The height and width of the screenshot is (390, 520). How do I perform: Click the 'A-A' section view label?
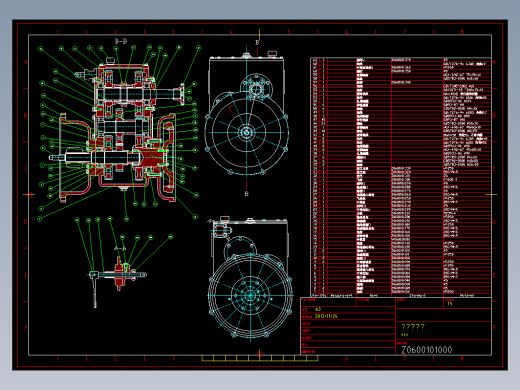coord(120,248)
